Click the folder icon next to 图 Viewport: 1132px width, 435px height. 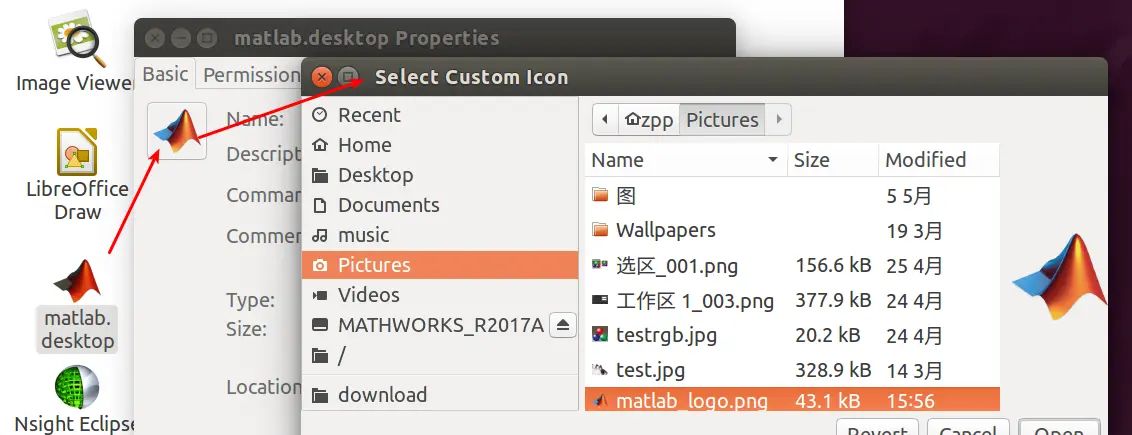(600, 195)
